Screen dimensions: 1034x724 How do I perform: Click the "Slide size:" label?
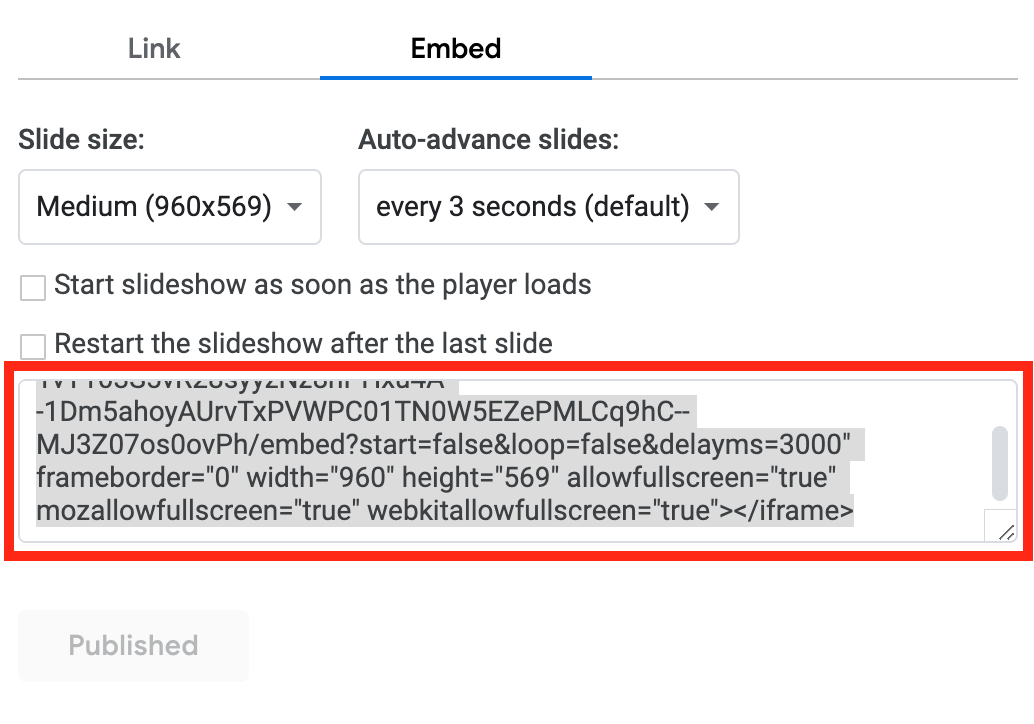click(81, 140)
